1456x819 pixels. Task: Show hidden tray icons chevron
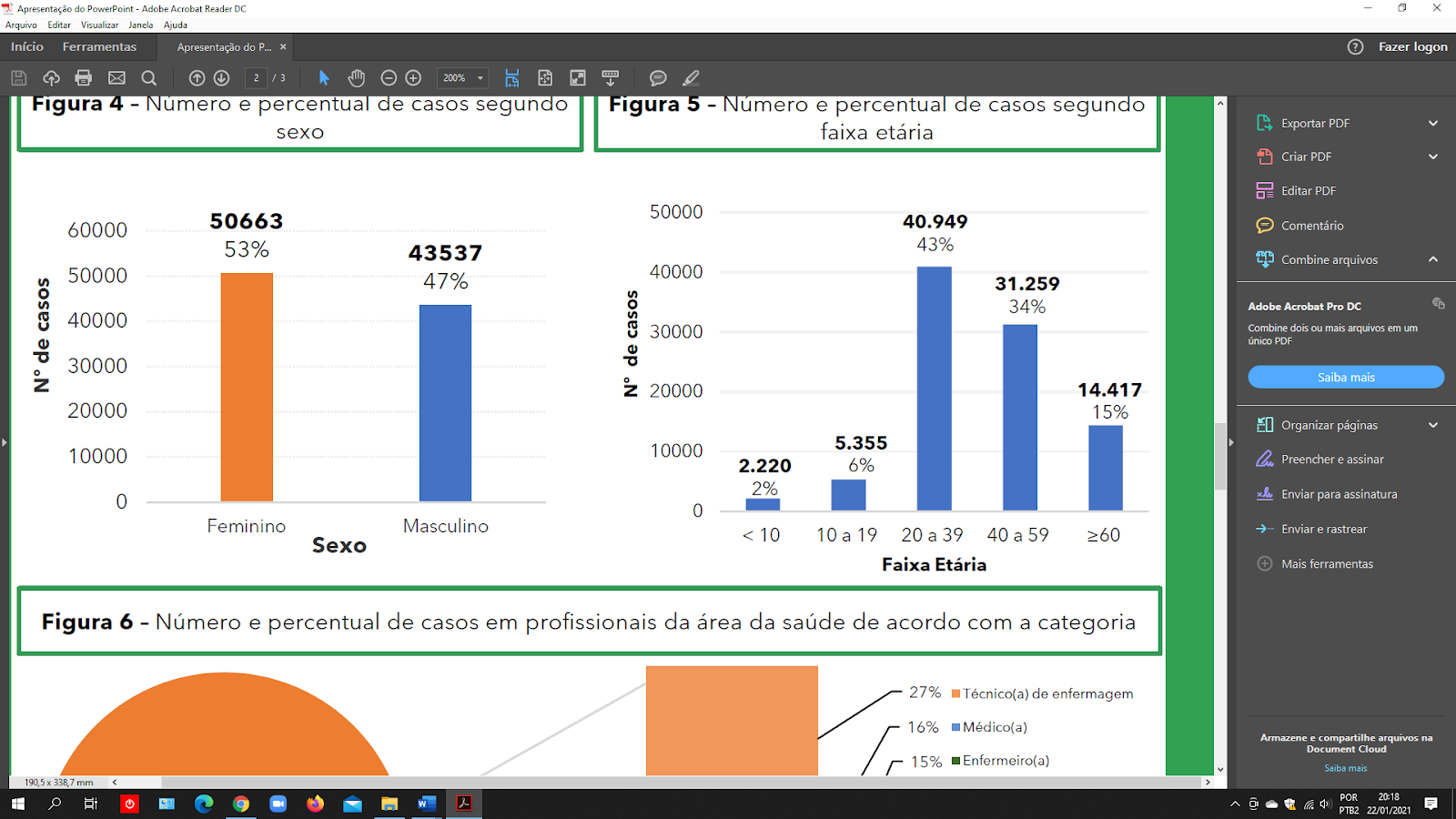(x=1235, y=804)
